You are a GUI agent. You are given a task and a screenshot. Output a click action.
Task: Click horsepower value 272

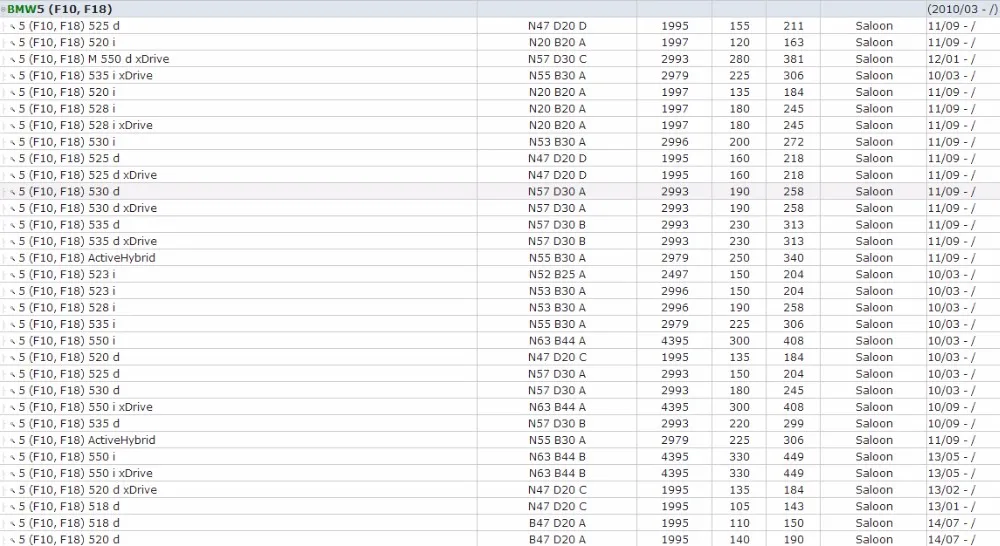click(794, 142)
